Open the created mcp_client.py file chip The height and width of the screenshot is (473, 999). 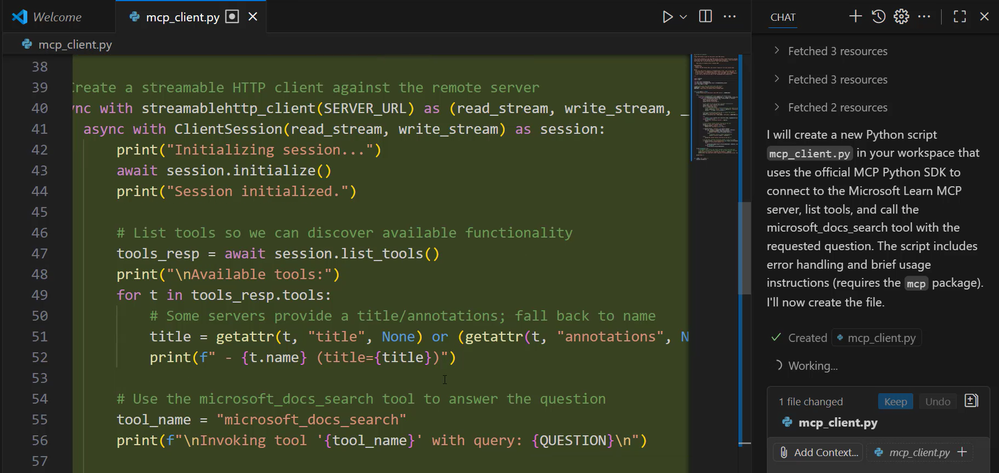point(876,338)
